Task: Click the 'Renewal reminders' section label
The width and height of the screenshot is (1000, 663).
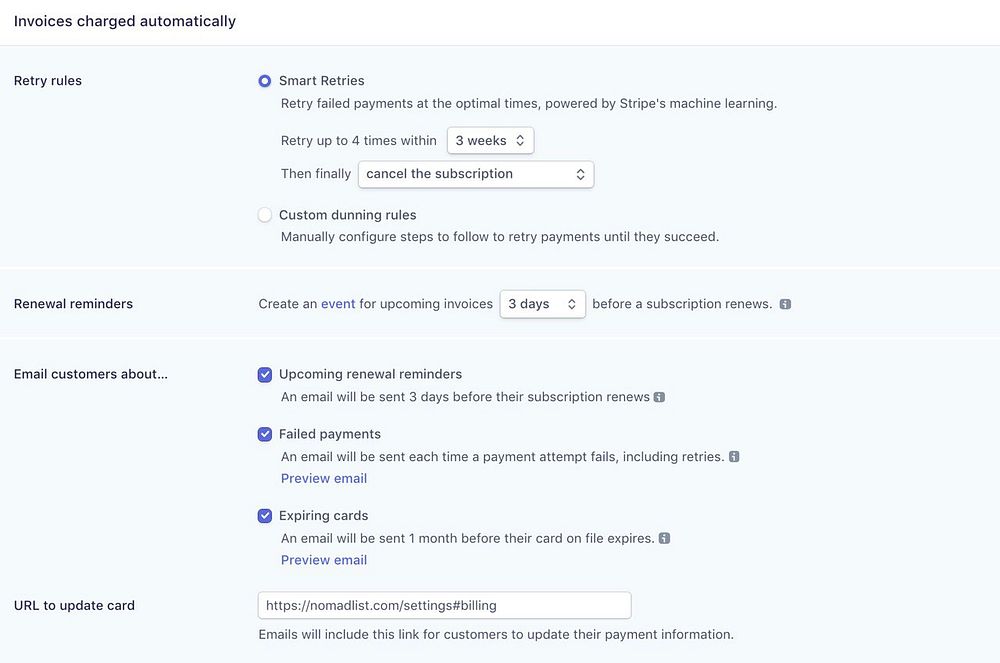Action: [x=73, y=304]
